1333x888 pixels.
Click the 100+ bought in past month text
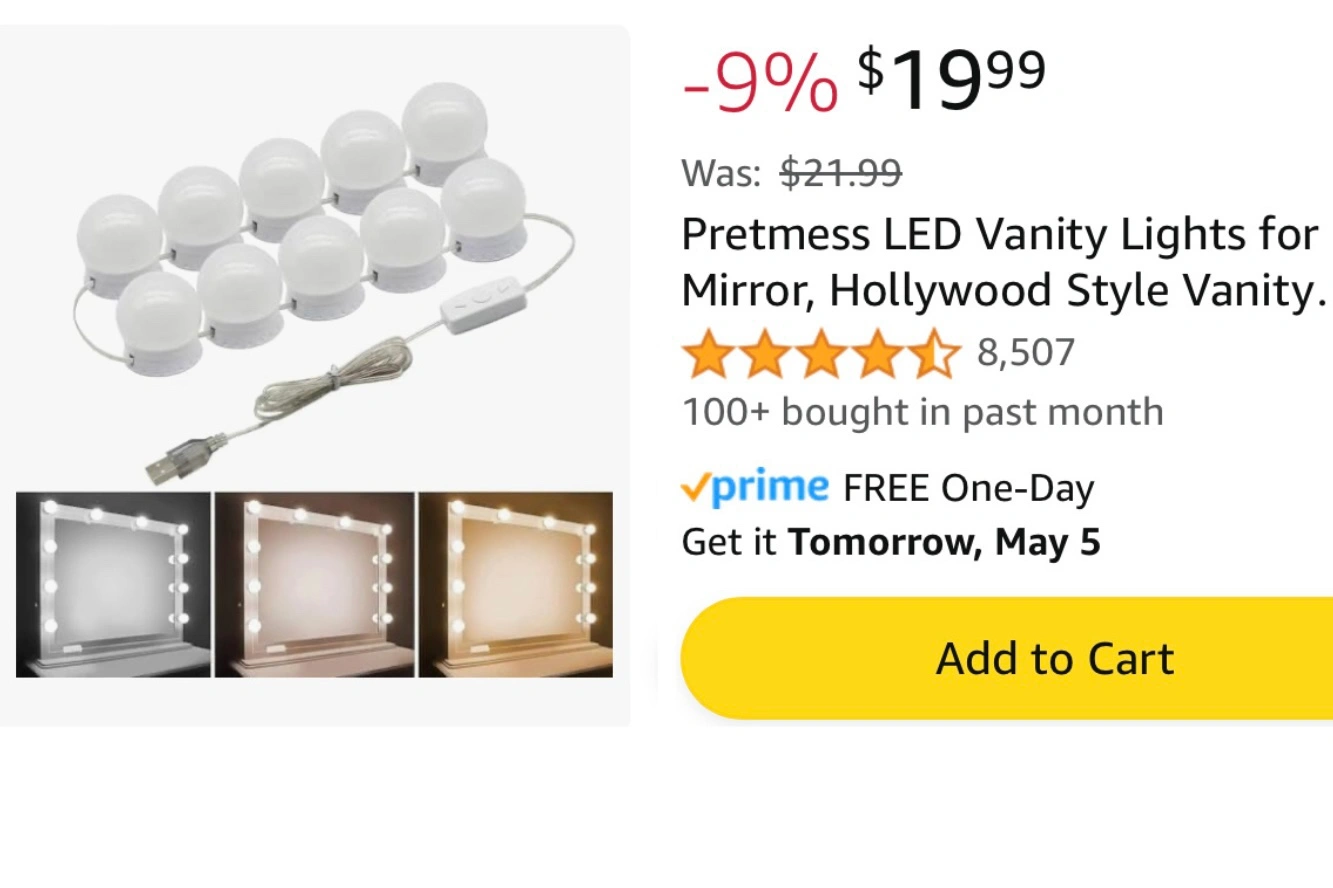coord(922,412)
